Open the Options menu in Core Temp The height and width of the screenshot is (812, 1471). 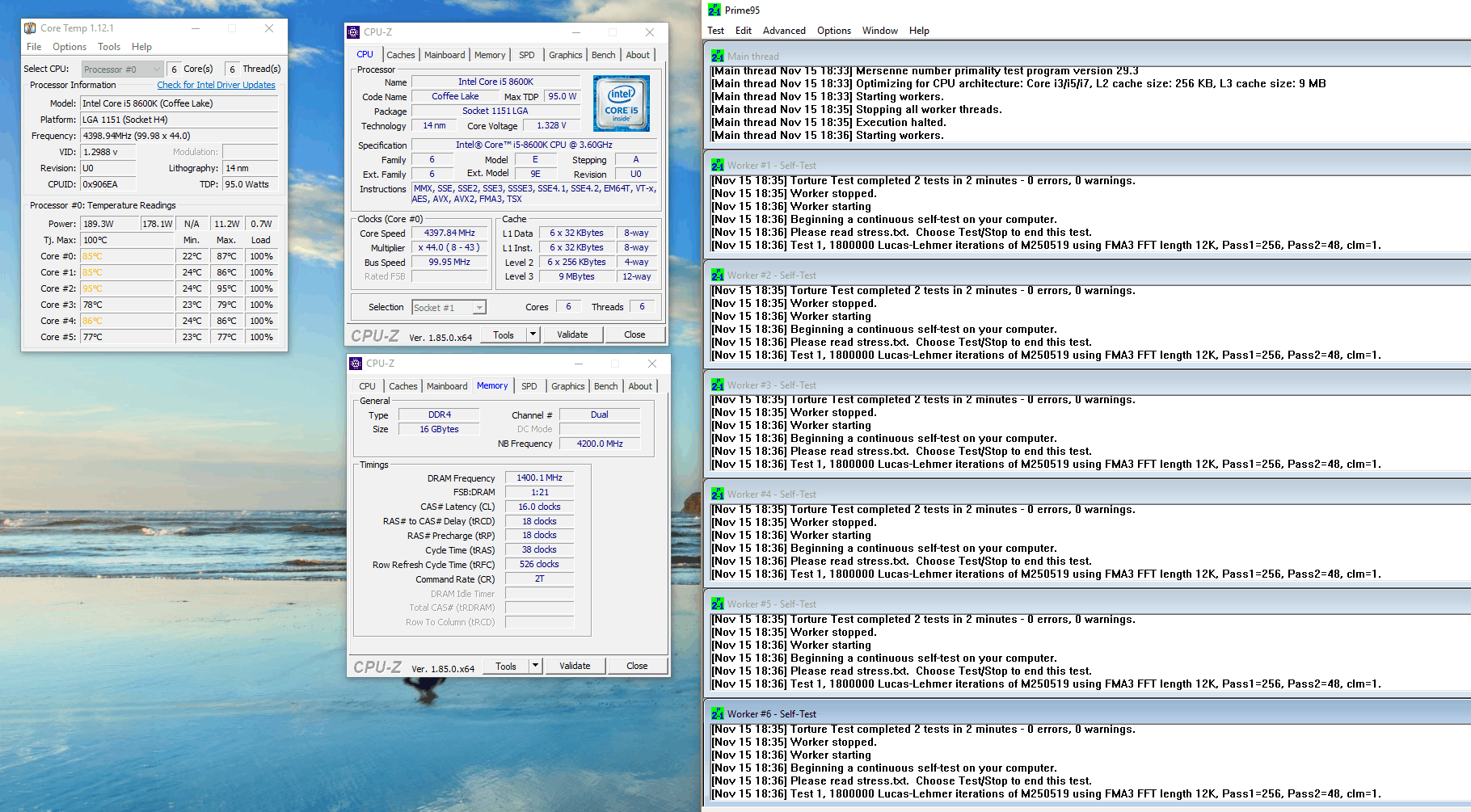click(x=70, y=47)
